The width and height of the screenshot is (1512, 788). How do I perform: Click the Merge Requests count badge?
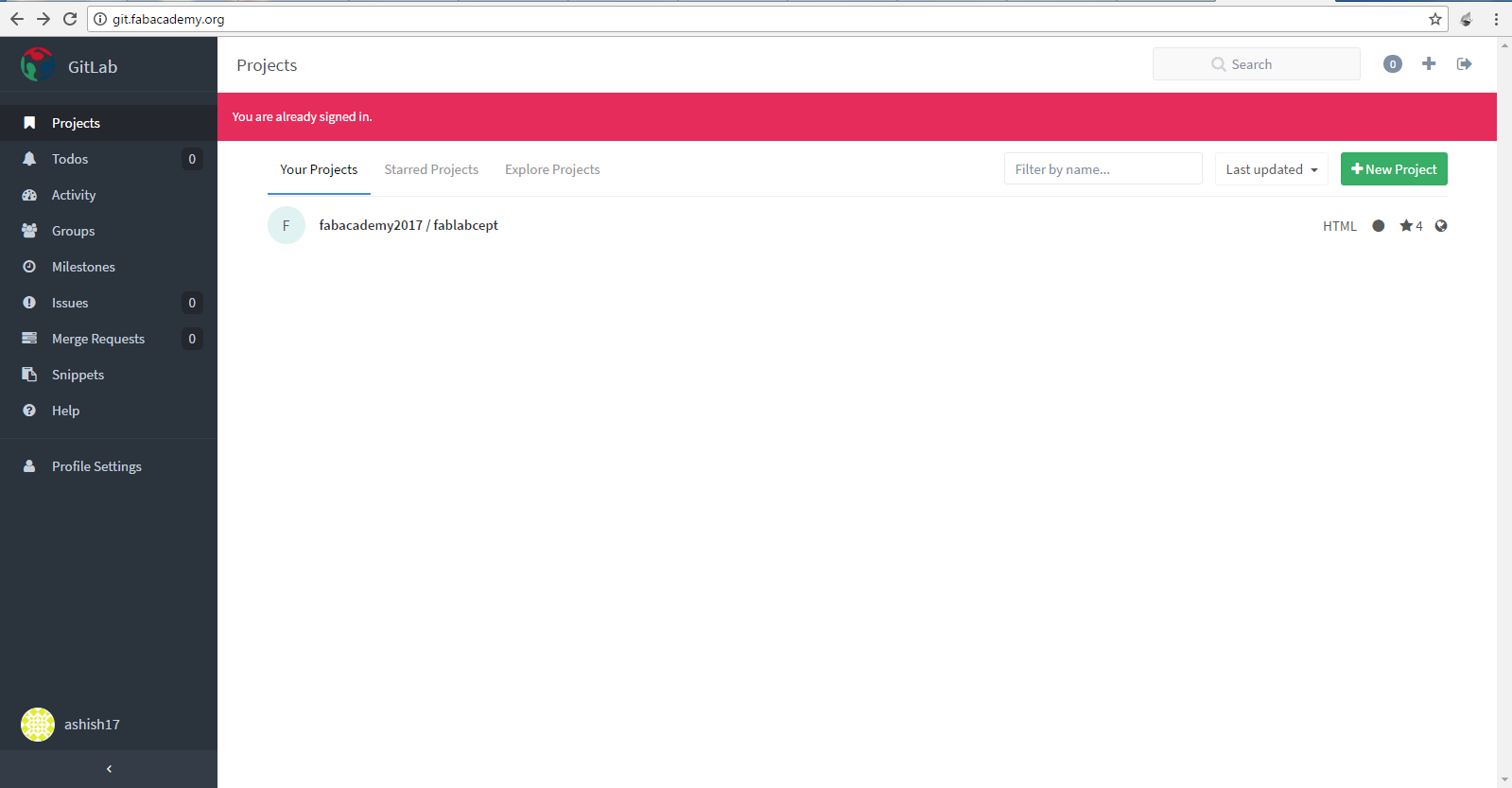[x=192, y=339]
